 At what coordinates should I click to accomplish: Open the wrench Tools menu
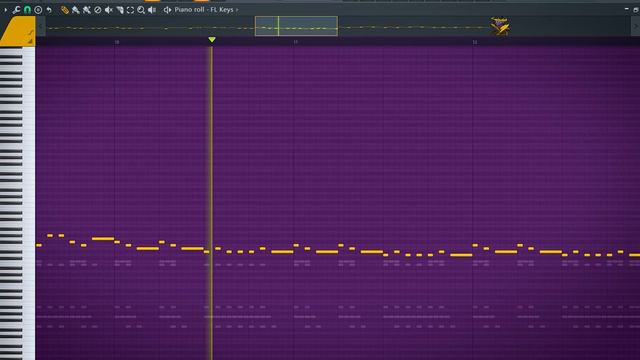click(x=16, y=9)
